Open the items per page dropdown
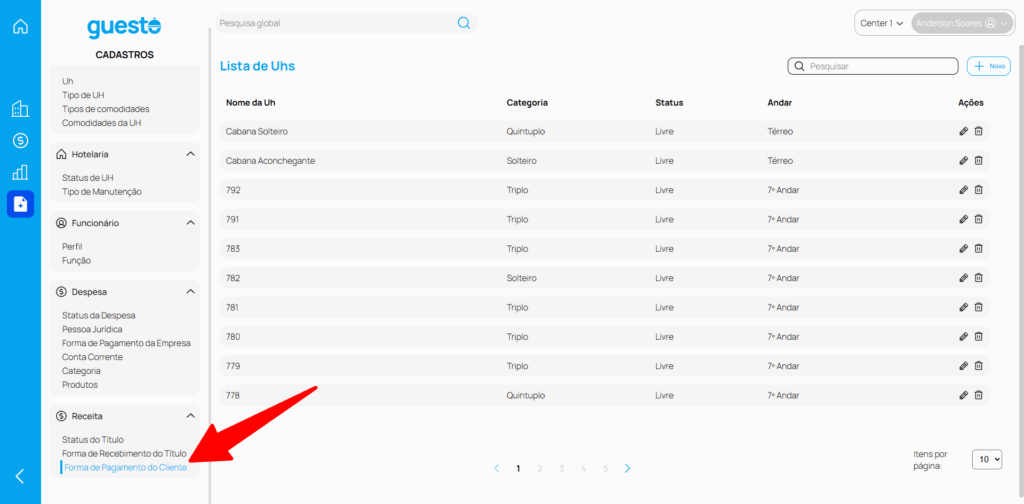 click(x=986, y=459)
